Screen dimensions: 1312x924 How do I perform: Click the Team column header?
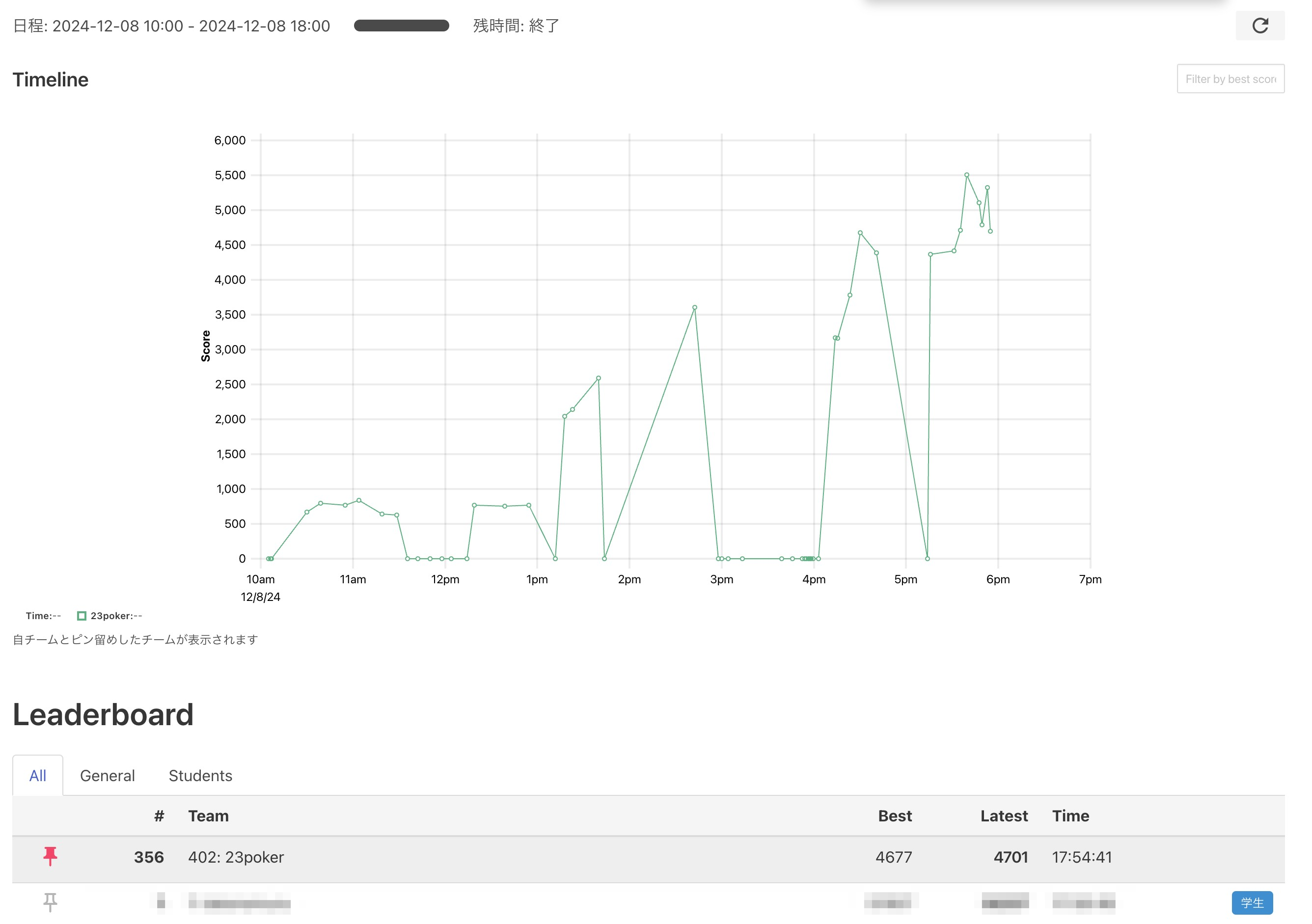point(209,815)
